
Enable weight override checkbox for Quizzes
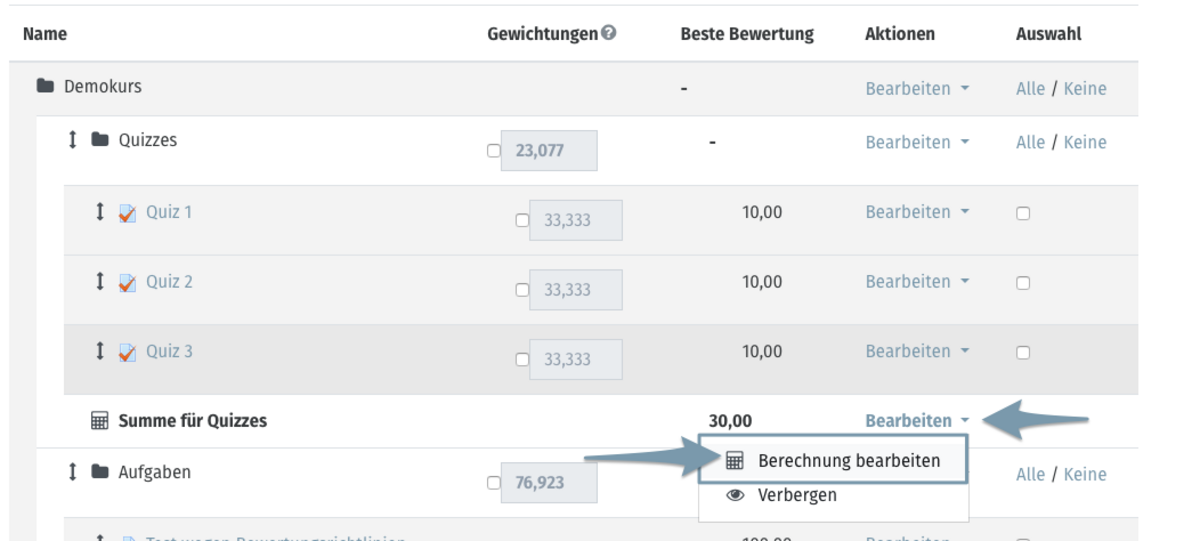click(492, 151)
